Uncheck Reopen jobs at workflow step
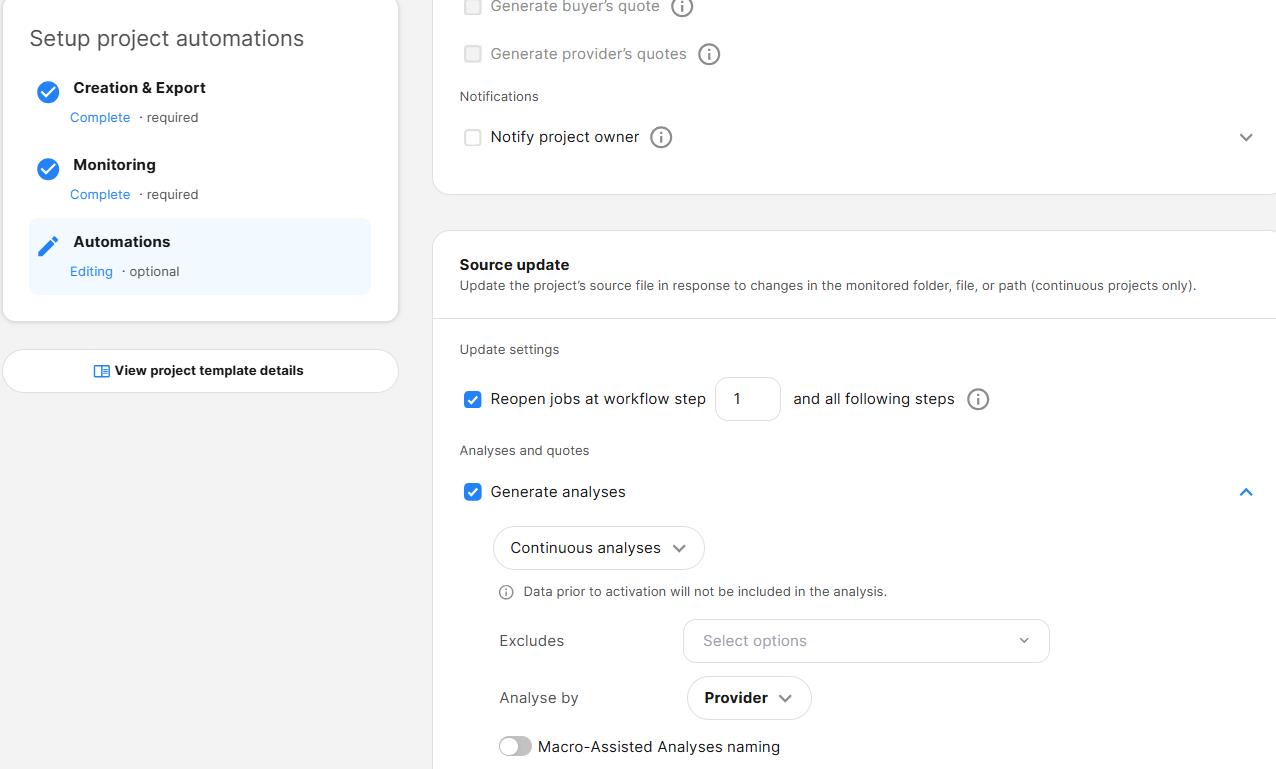 473,400
